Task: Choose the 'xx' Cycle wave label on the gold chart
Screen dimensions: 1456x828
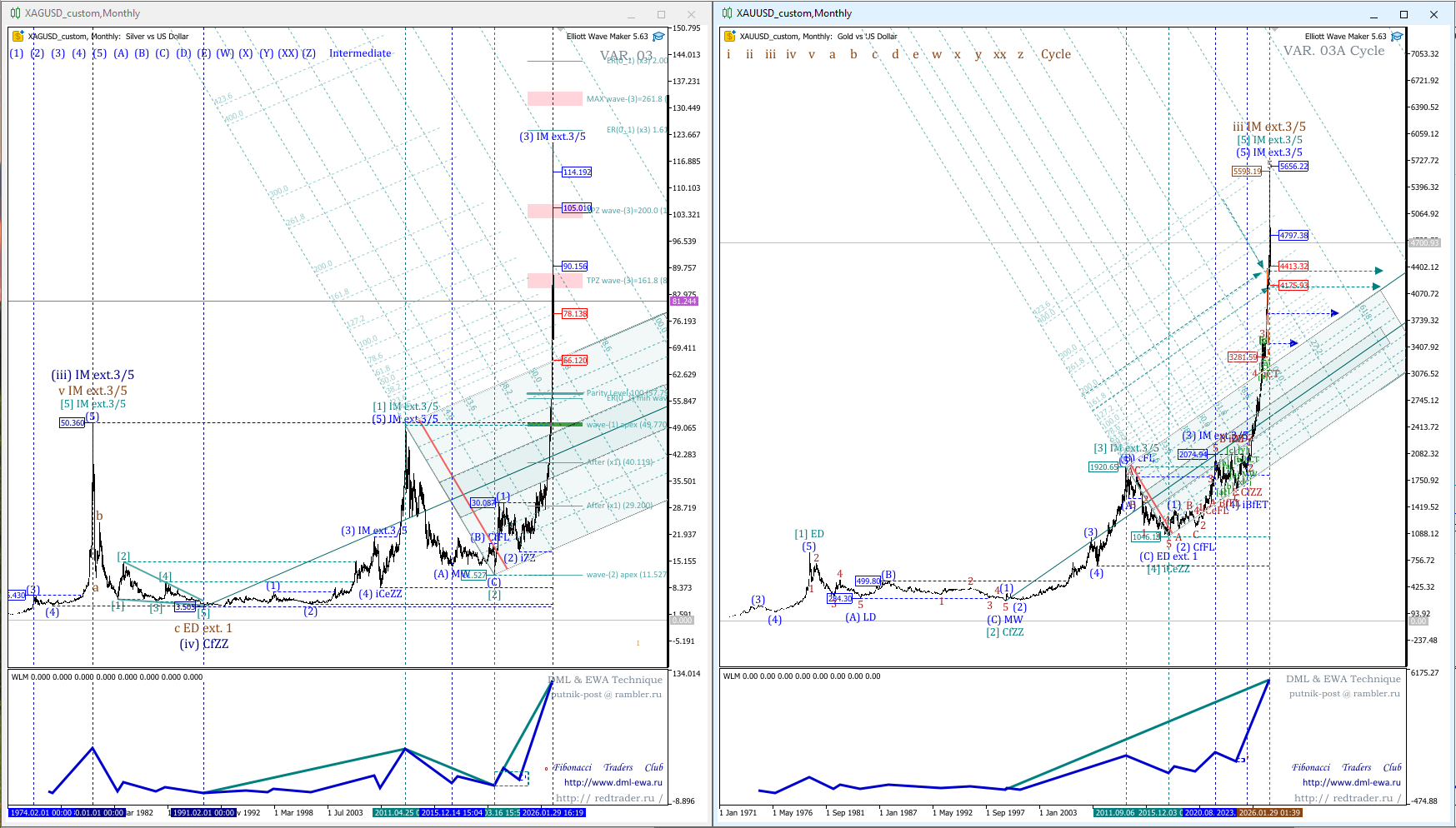Action: pyautogui.click(x=999, y=54)
